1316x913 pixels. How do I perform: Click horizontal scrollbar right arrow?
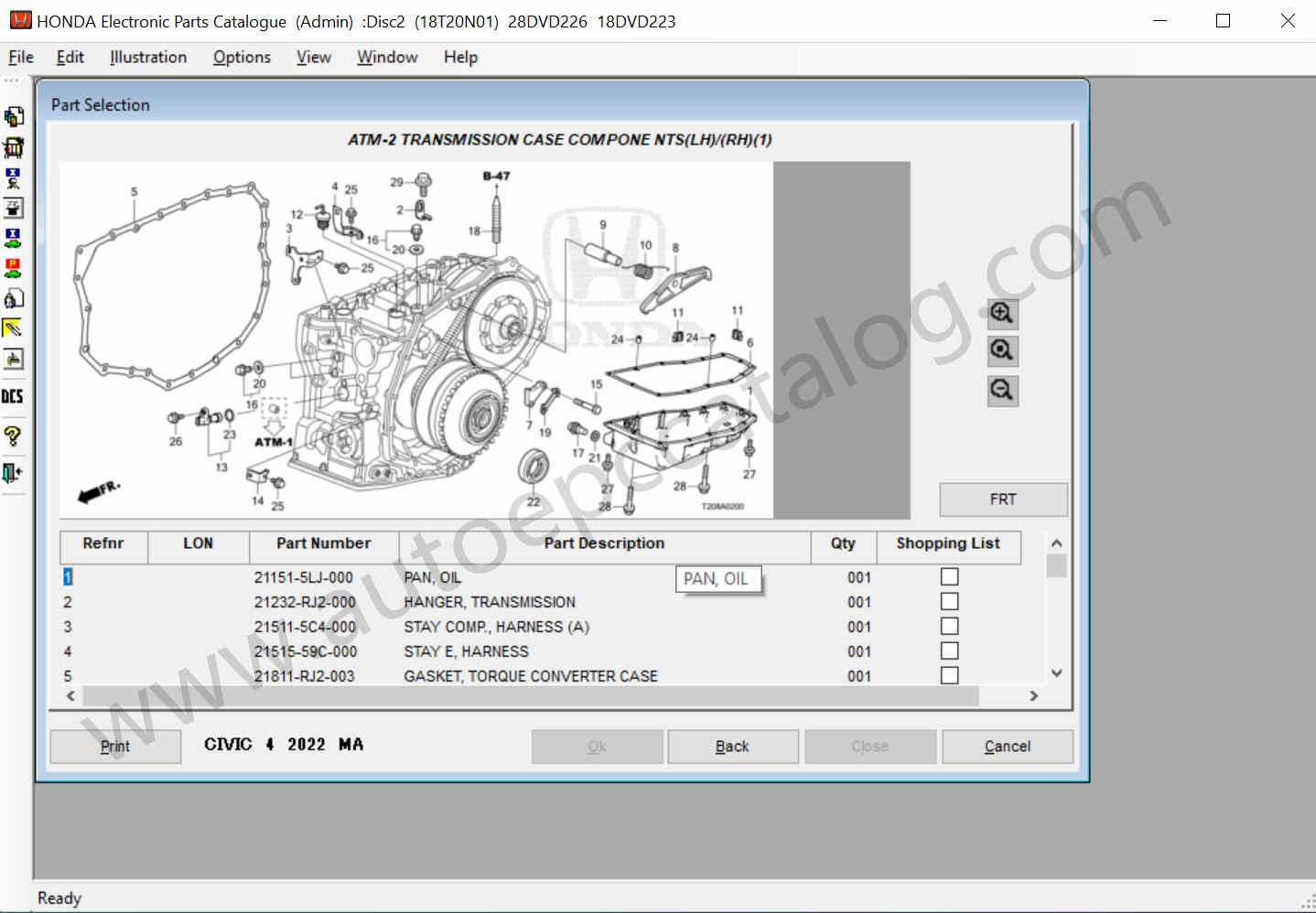1034,696
